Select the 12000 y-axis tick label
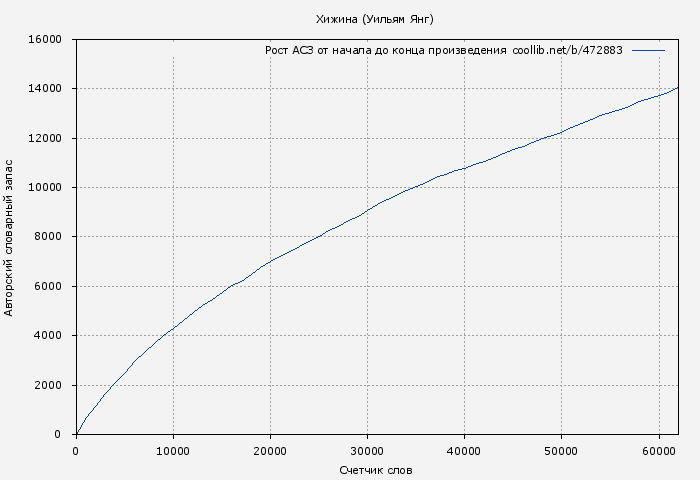 (46, 139)
